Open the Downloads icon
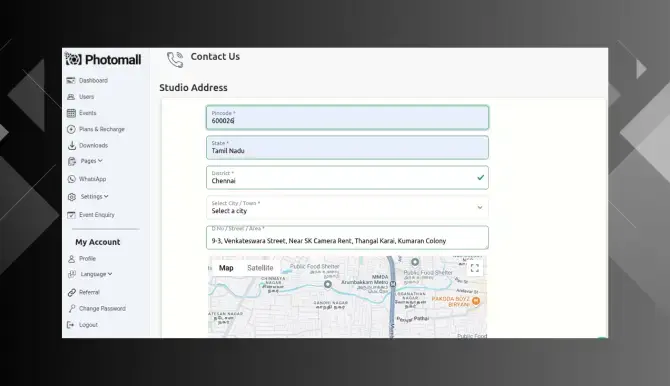Screen dimensions: 670x386 [x=71, y=145]
